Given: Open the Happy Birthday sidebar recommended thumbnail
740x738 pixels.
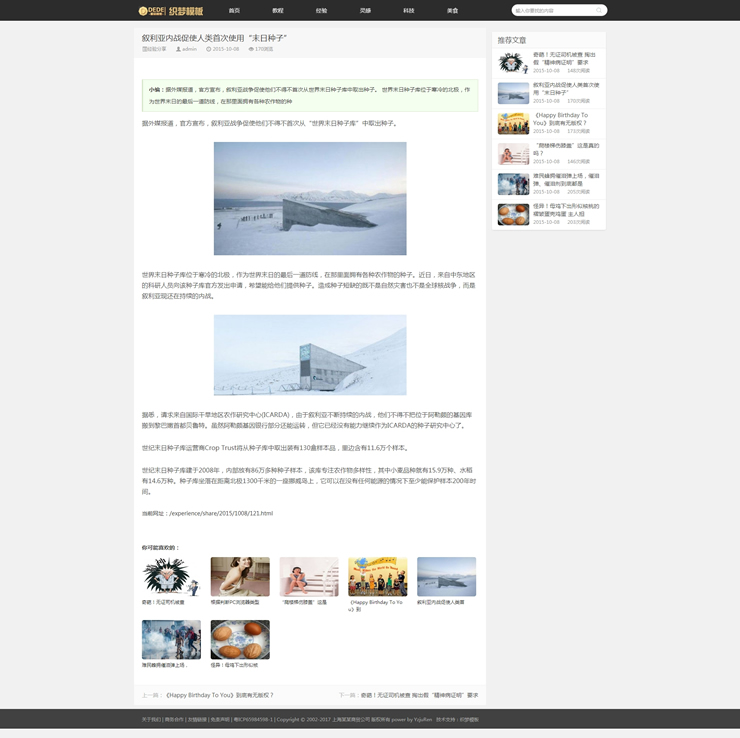Looking at the screenshot, I should click(x=513, y=123).
